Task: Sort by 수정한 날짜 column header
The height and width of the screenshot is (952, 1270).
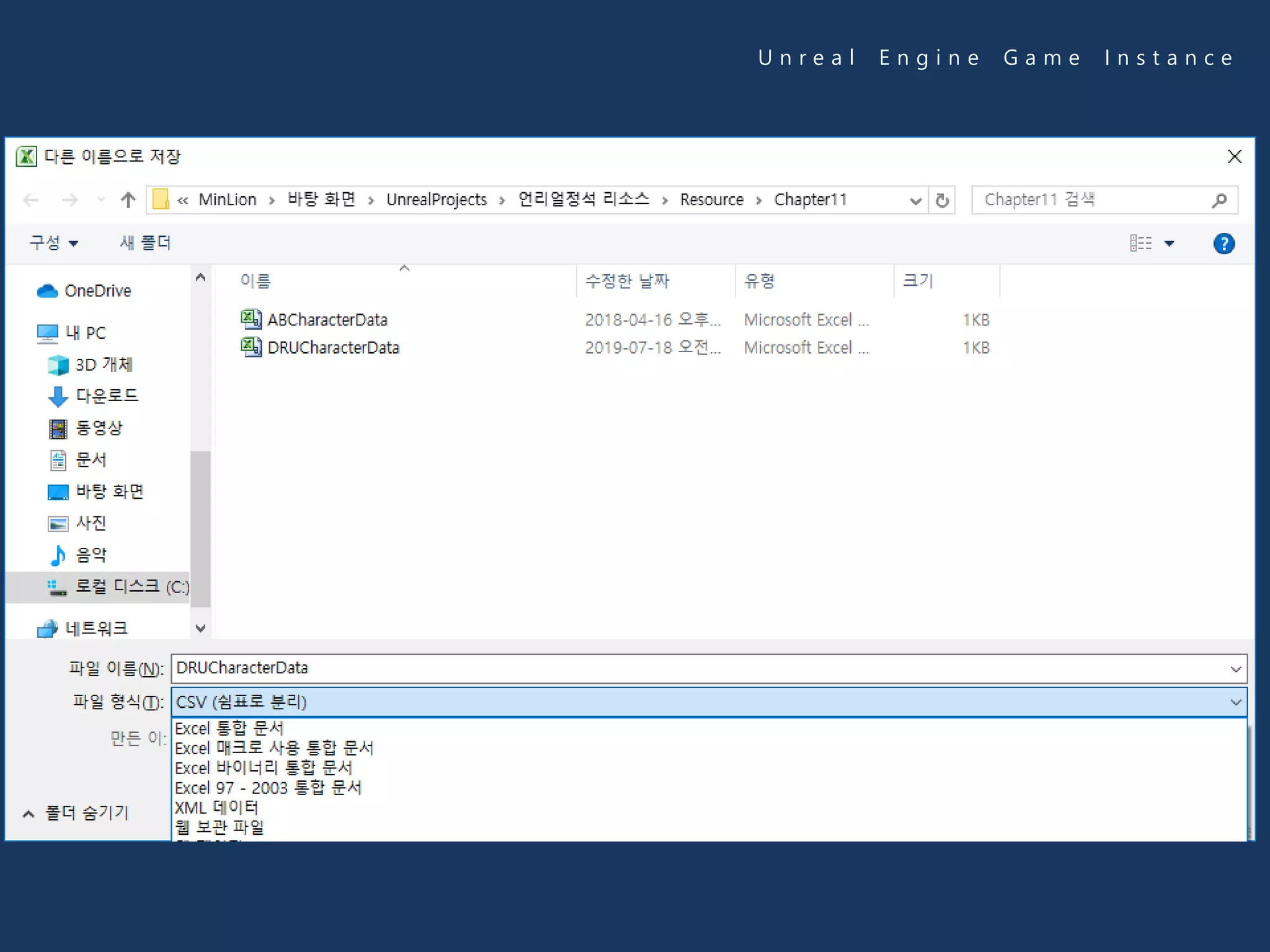Action: (x=627, y=281)
